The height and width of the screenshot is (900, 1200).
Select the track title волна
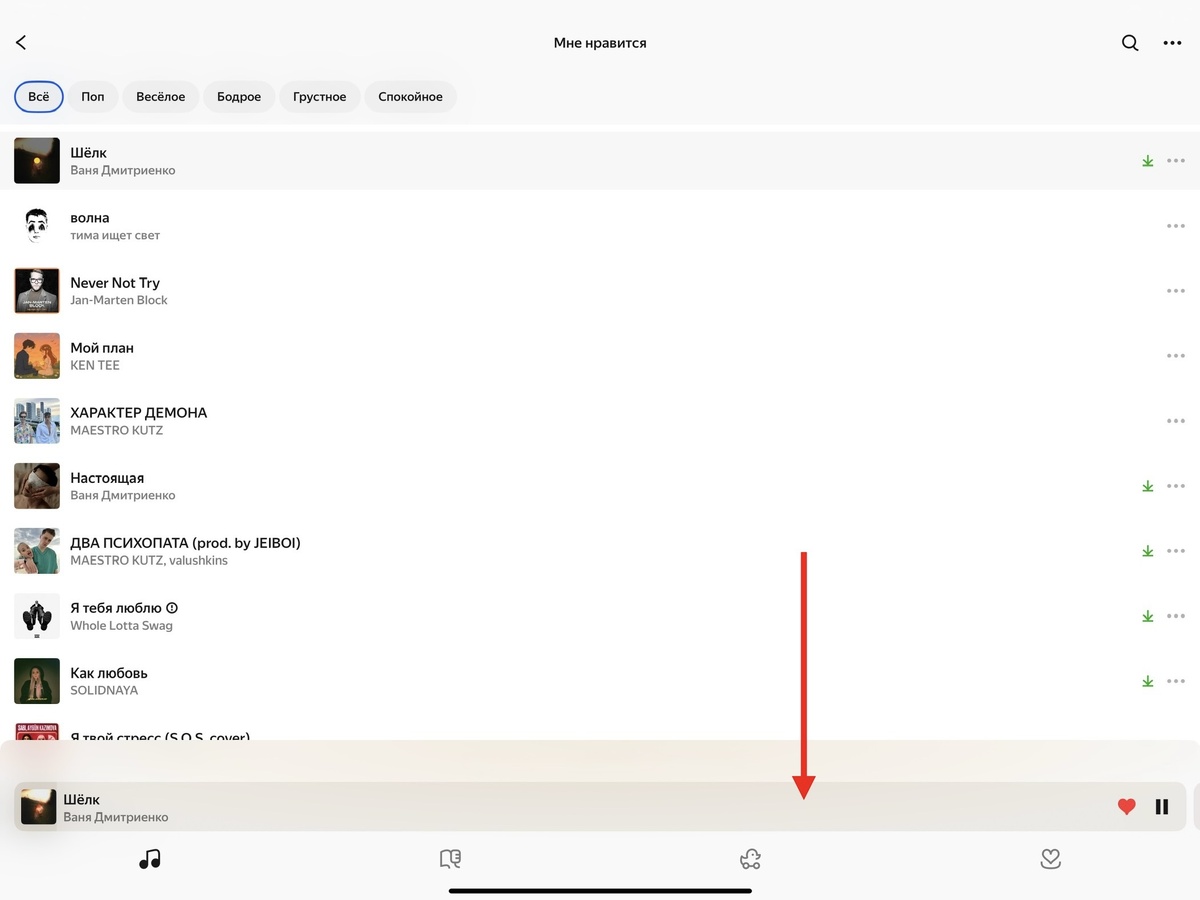pyautogui.click(x=90, y=218)
